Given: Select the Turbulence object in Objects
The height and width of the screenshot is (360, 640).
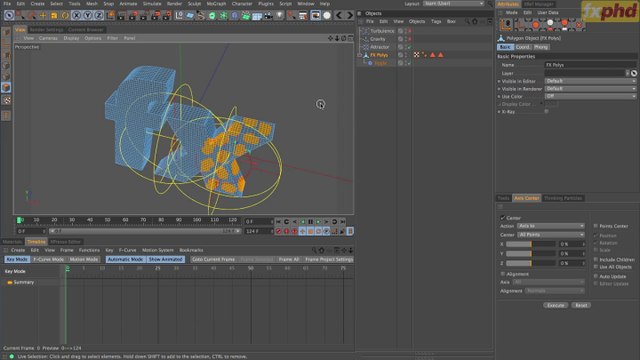Looking at the screenshot, I should (x=382, y=31).
